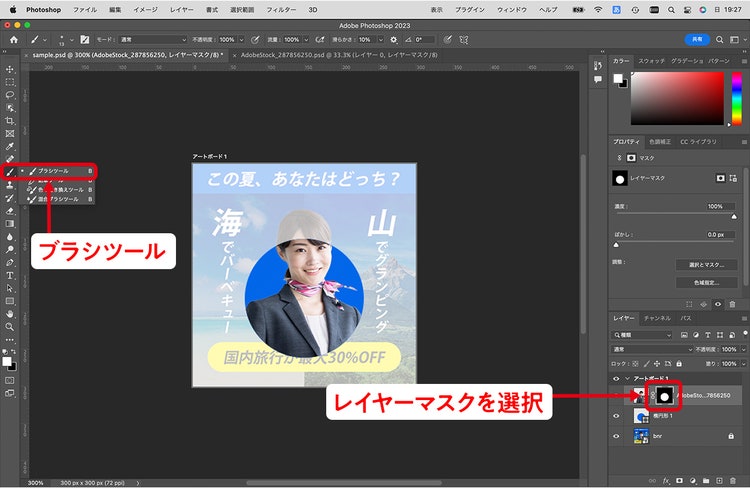This screenshot has width=750, height=488.
Task: Select the Rectangular Marquee tool
Action: [x=10, y=82]
